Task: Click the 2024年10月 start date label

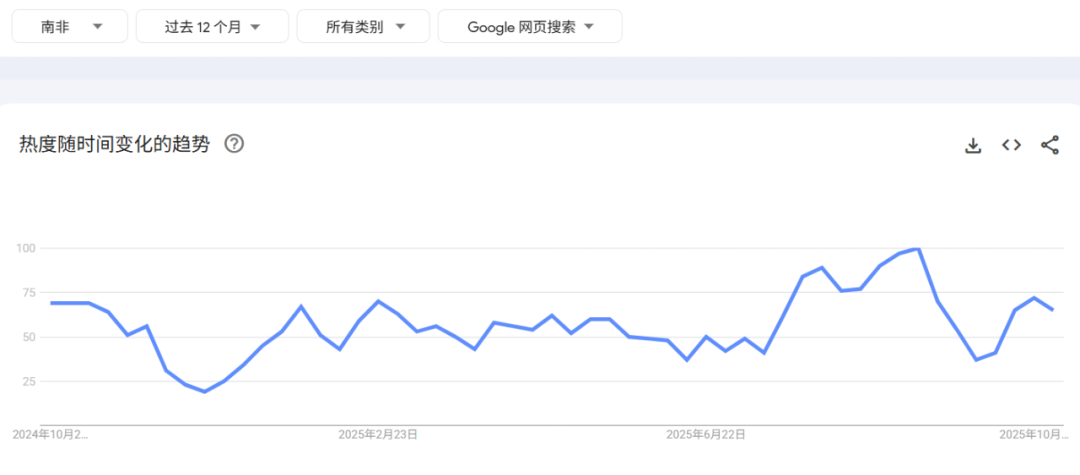Action: coord(50,434)
